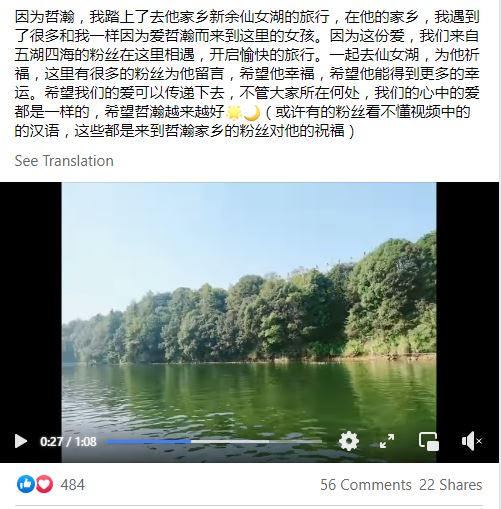Click the red Love reaction icon
The width and height of the screenshot is (501, 509).
[x=44, y=484]
